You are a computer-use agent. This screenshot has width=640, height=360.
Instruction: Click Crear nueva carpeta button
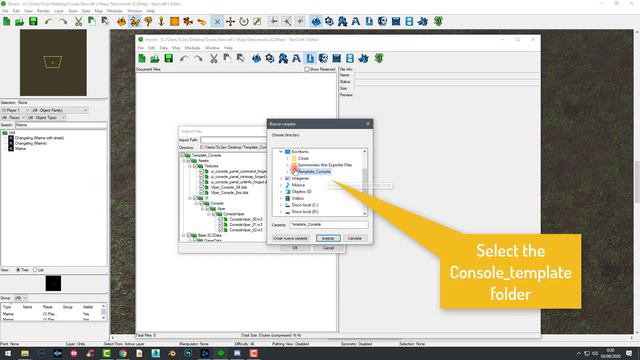290,238
